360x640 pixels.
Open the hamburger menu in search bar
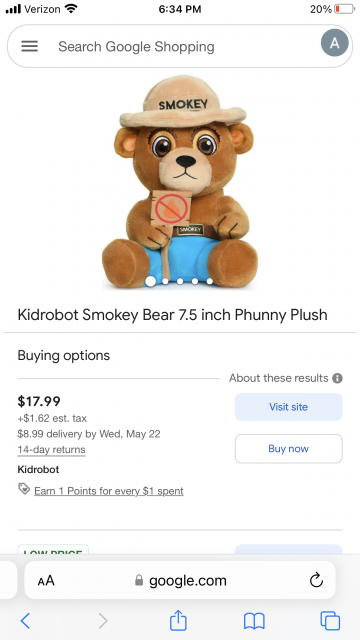[x=29, y=46]
